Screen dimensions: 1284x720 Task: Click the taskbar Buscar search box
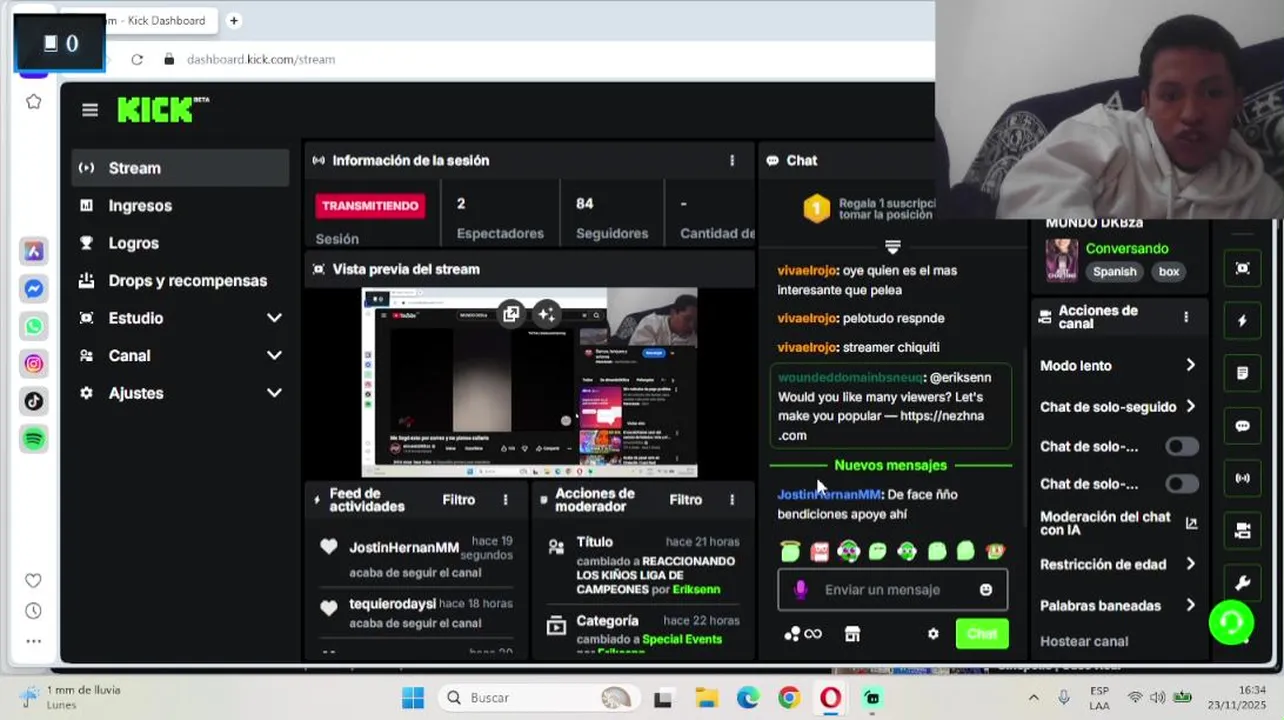[539, 698]
